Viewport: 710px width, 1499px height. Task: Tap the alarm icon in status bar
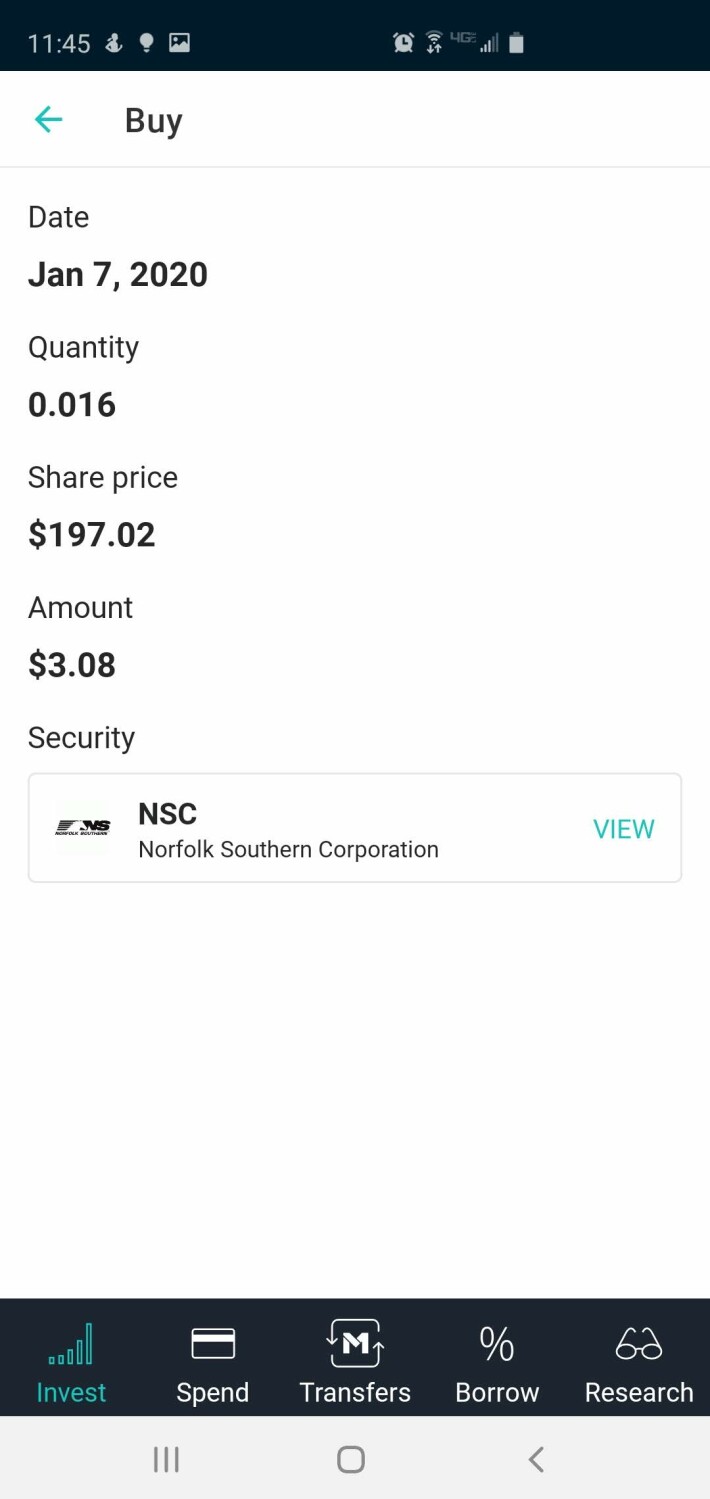pyautogui.click(x=404, y=42)
